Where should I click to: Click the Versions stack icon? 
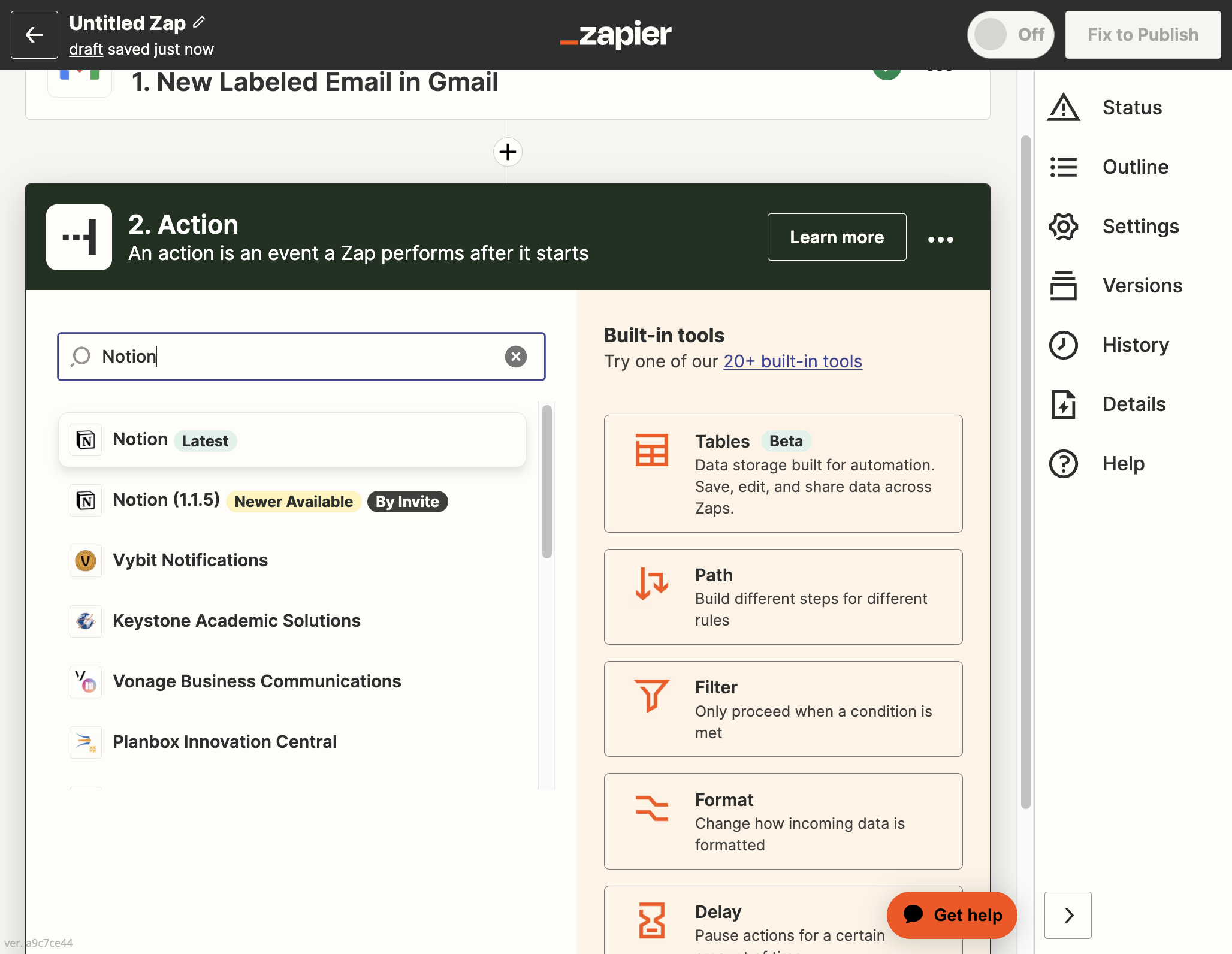click(x=1063, y=285)
